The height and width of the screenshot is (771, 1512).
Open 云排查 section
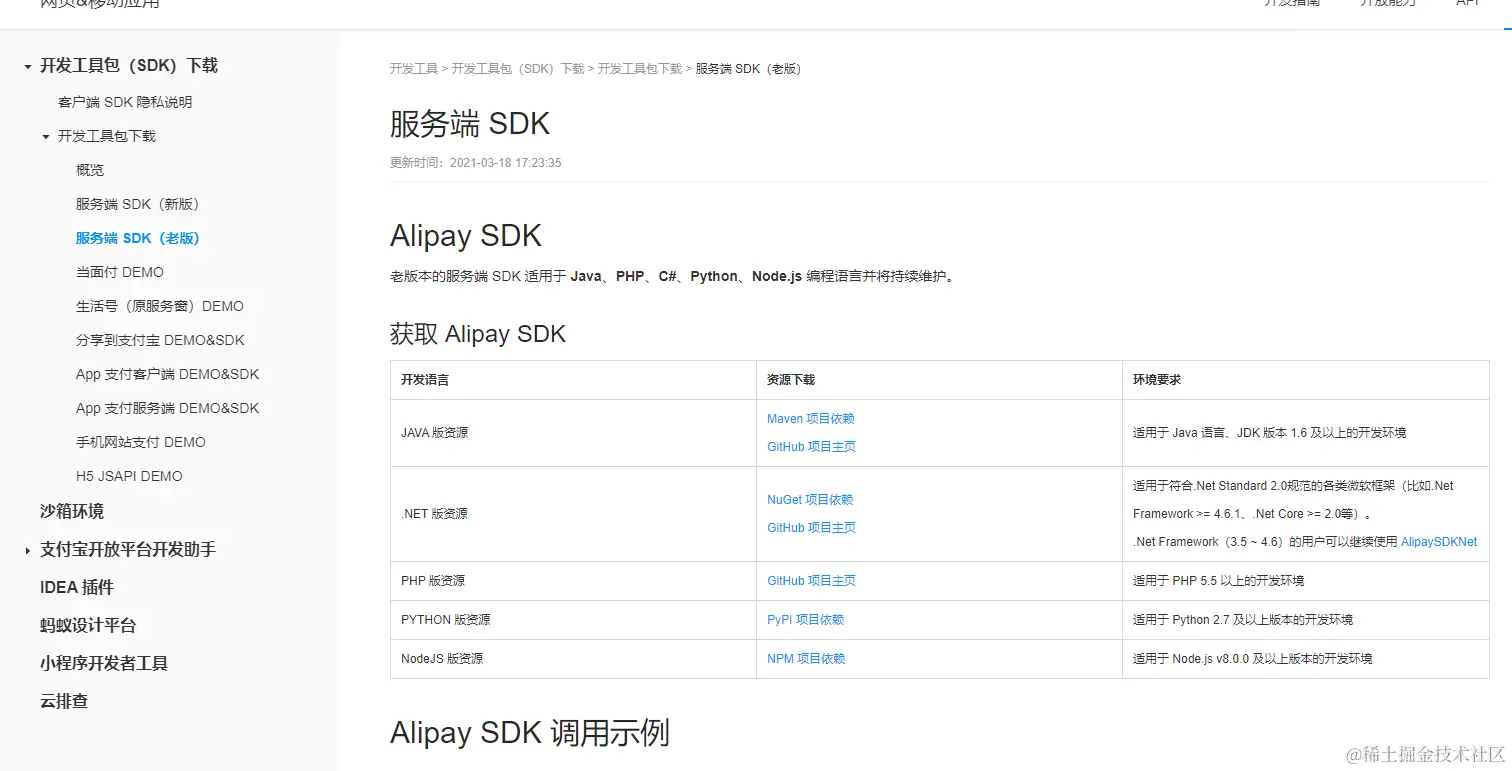tap(64, 701)
